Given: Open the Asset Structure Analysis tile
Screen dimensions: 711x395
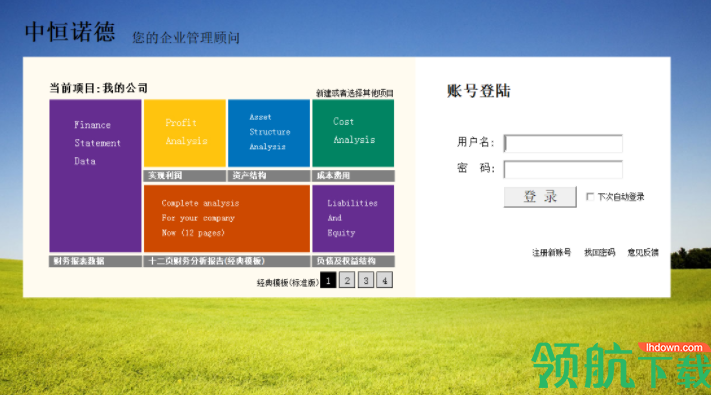Looking at the screenshot, I should (269, 133).
